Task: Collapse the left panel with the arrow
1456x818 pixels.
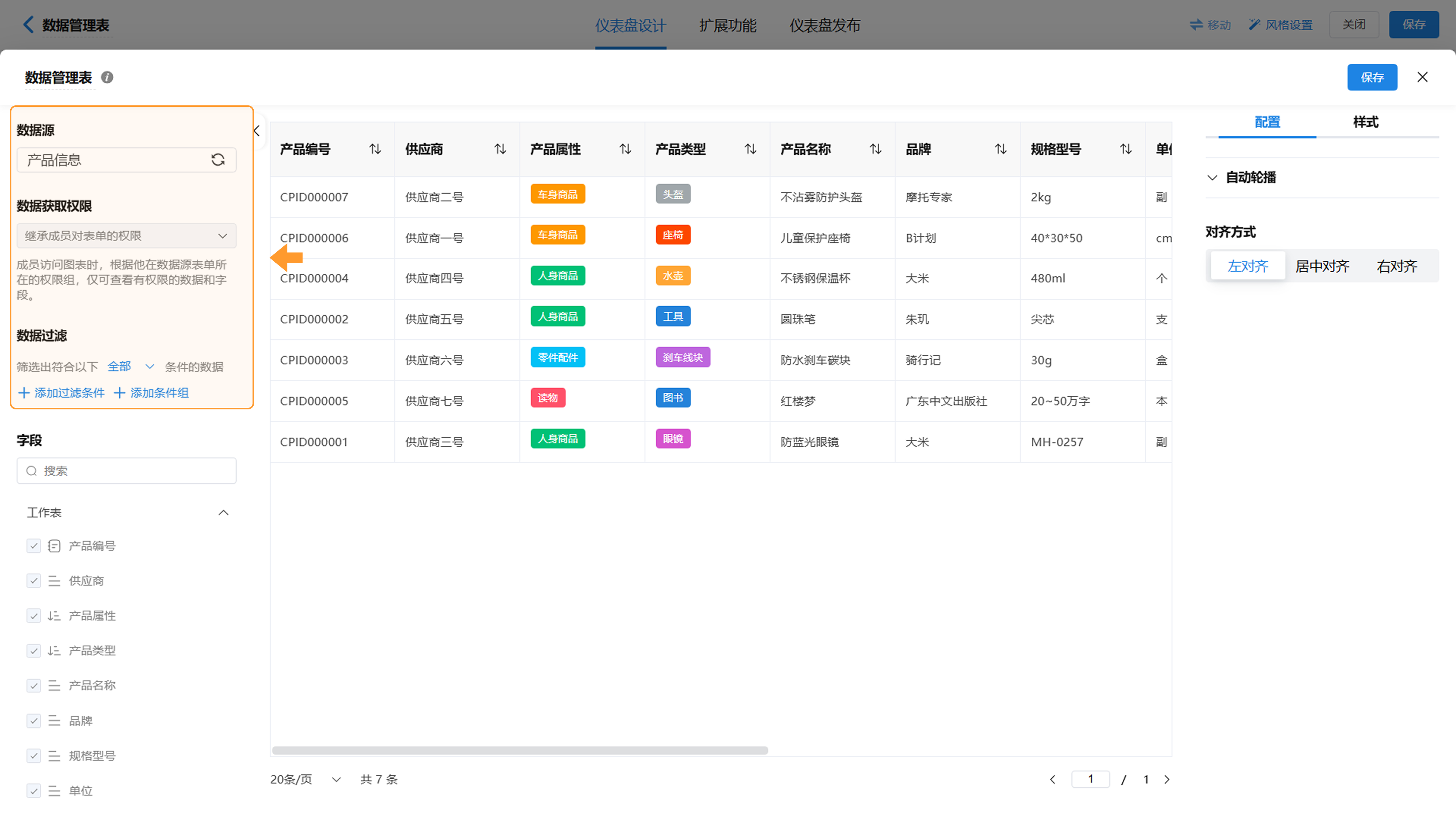Action: (x=257, y=131)
